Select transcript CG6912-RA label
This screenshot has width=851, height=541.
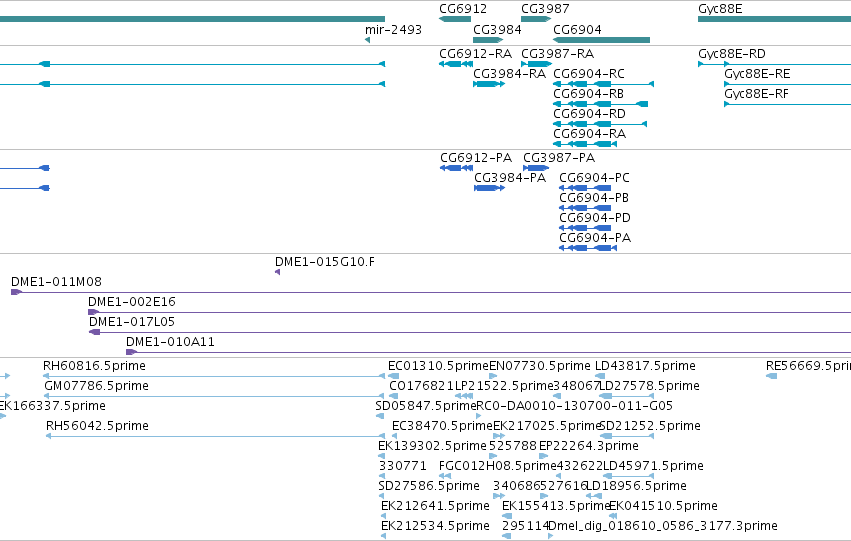475,54
